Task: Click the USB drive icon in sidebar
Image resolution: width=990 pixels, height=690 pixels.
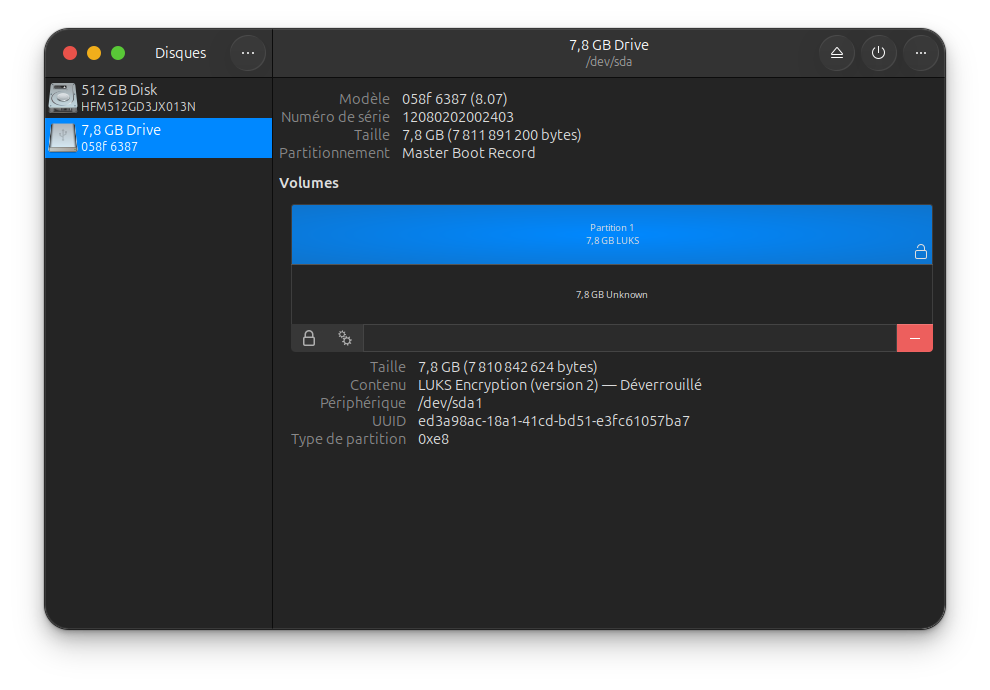Action: [63, 138]
